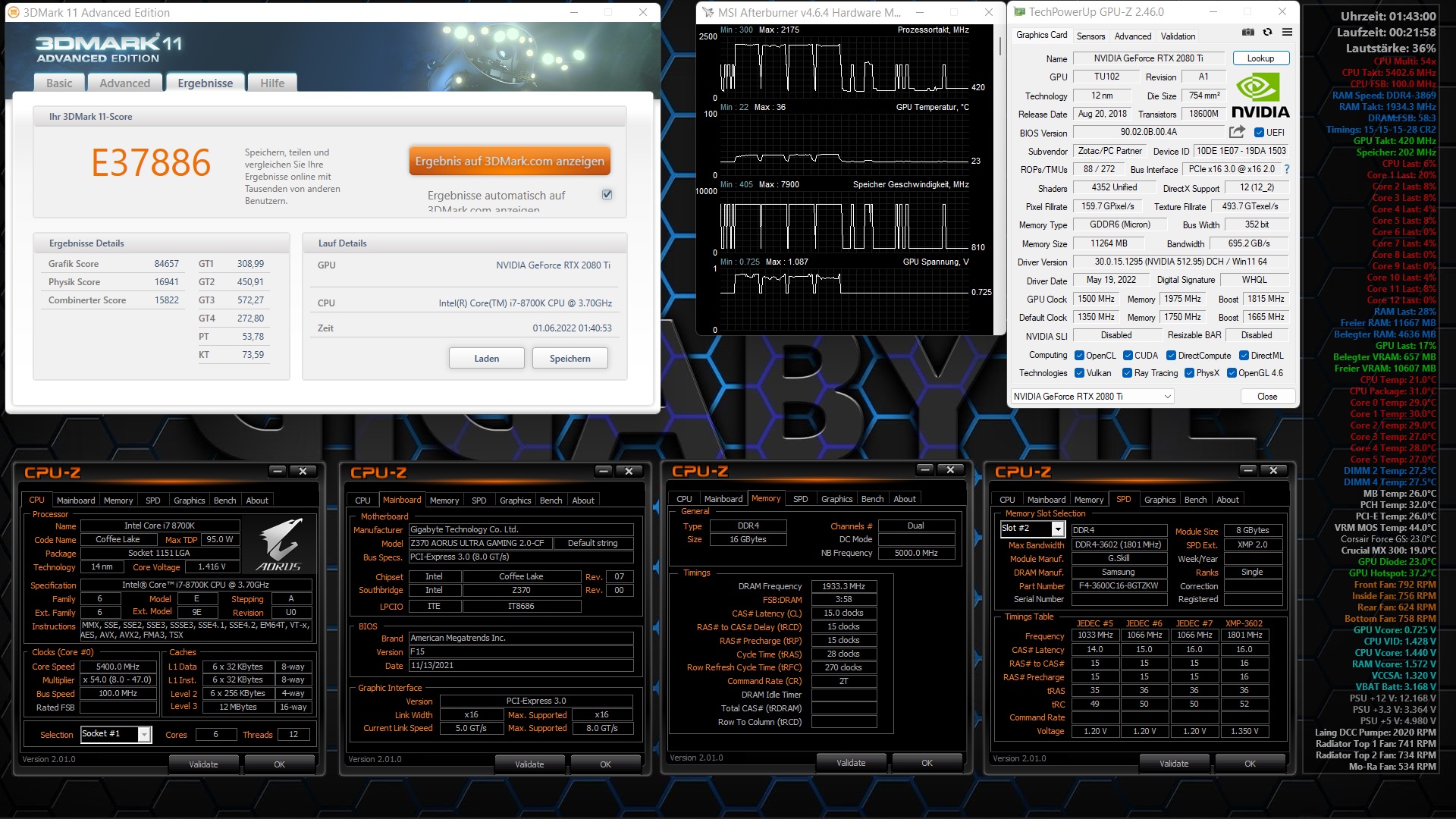This screenshot has width=1456, height=819.
Task: Click the Close button in GPU-Z
Action: click(x=1267, y=397)
